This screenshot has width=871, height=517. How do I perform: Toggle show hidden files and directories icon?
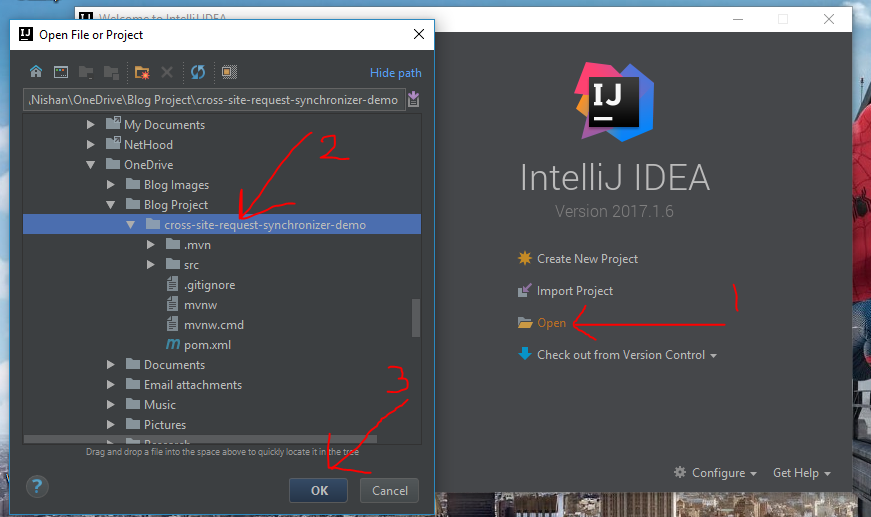pyautogui.click(x=229, y=72)
